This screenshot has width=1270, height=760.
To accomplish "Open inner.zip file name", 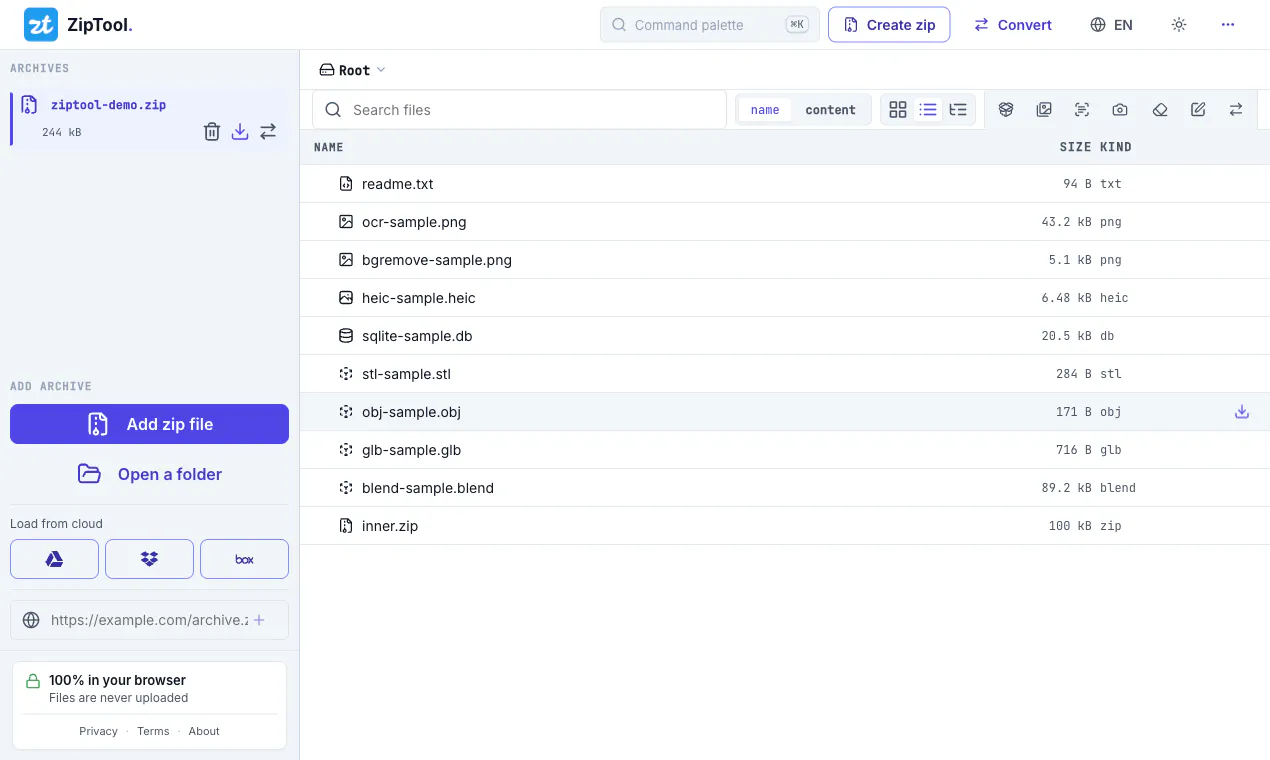I will pyautogui.click(x=390, y=526).
